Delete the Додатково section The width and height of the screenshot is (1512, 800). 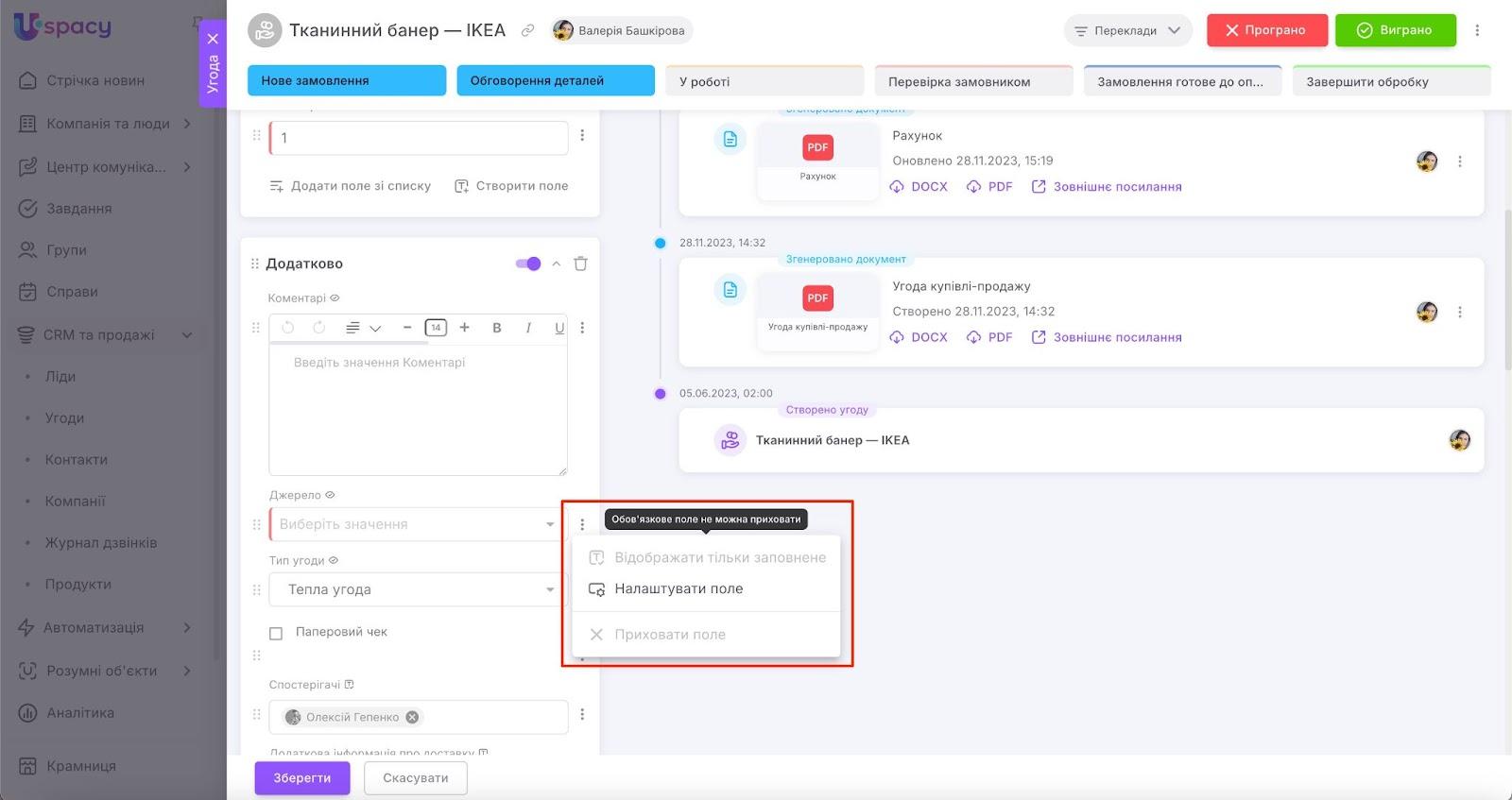coord(580,264)
